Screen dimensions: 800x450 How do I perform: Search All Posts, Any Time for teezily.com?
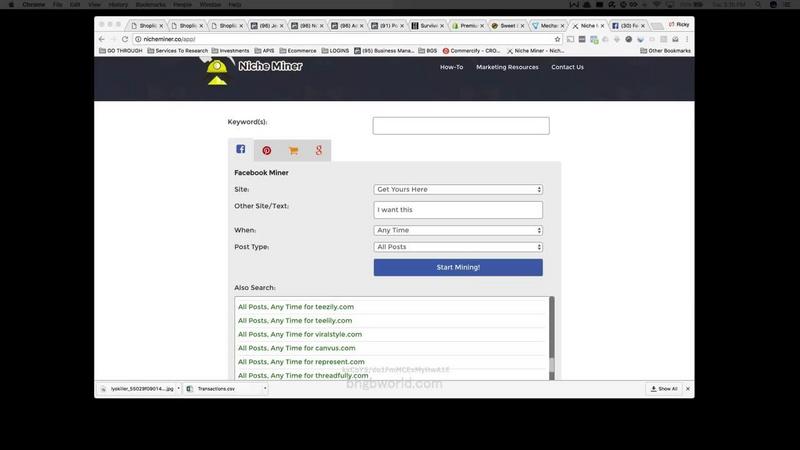296,307
